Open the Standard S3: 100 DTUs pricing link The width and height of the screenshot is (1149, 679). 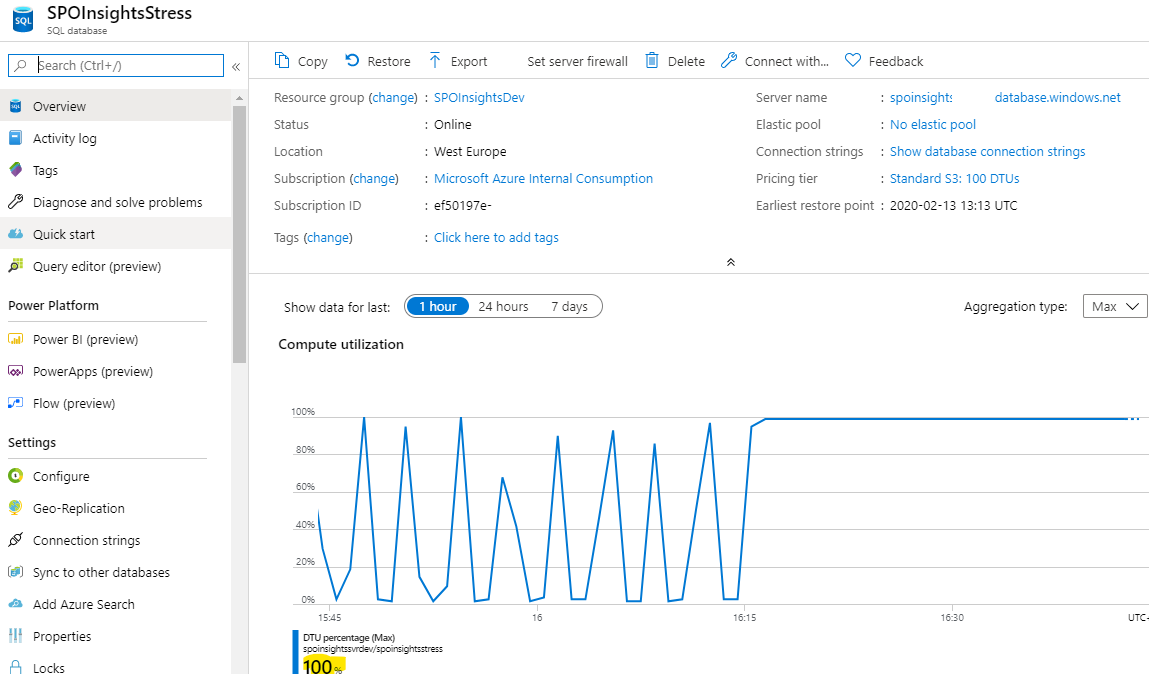click(x=954, y=178)
